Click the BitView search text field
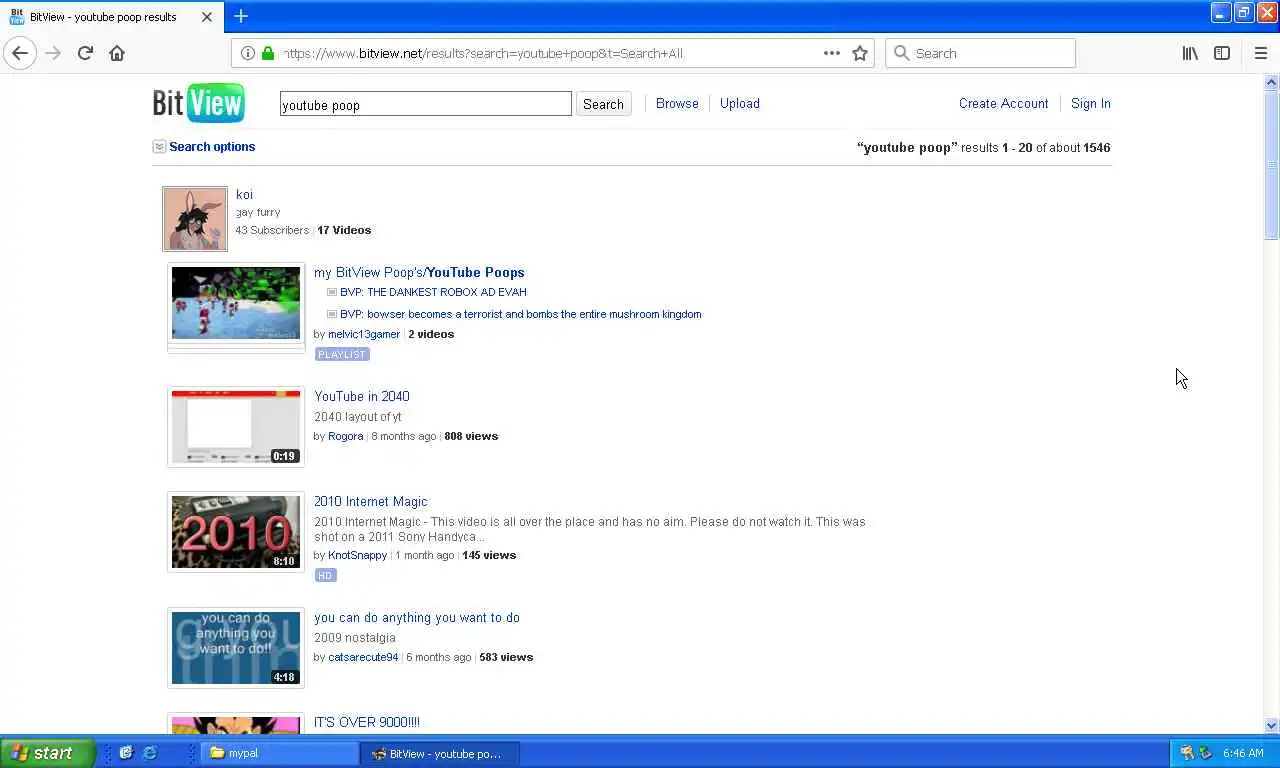Viewport: 1280px width, 768px height. pyautogui.click(x=425, y=104)
